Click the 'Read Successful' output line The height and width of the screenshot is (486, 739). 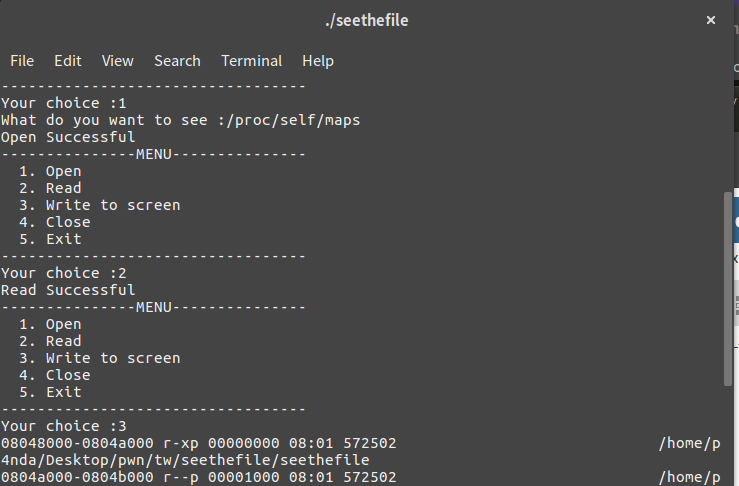click(x=68, y=290)
